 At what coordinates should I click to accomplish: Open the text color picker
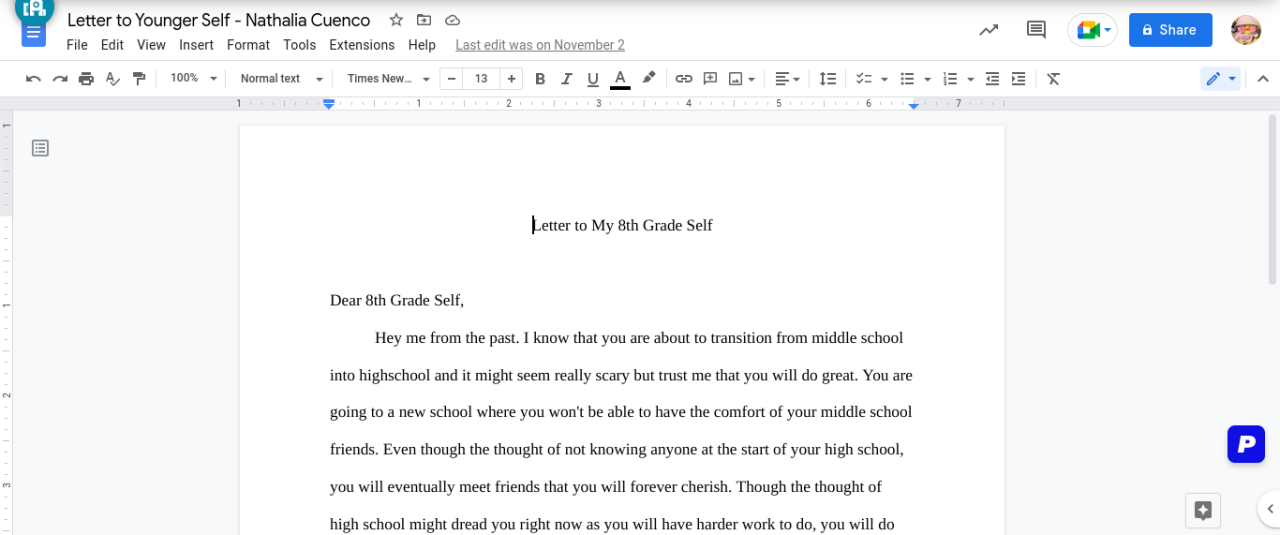(620, 78)
